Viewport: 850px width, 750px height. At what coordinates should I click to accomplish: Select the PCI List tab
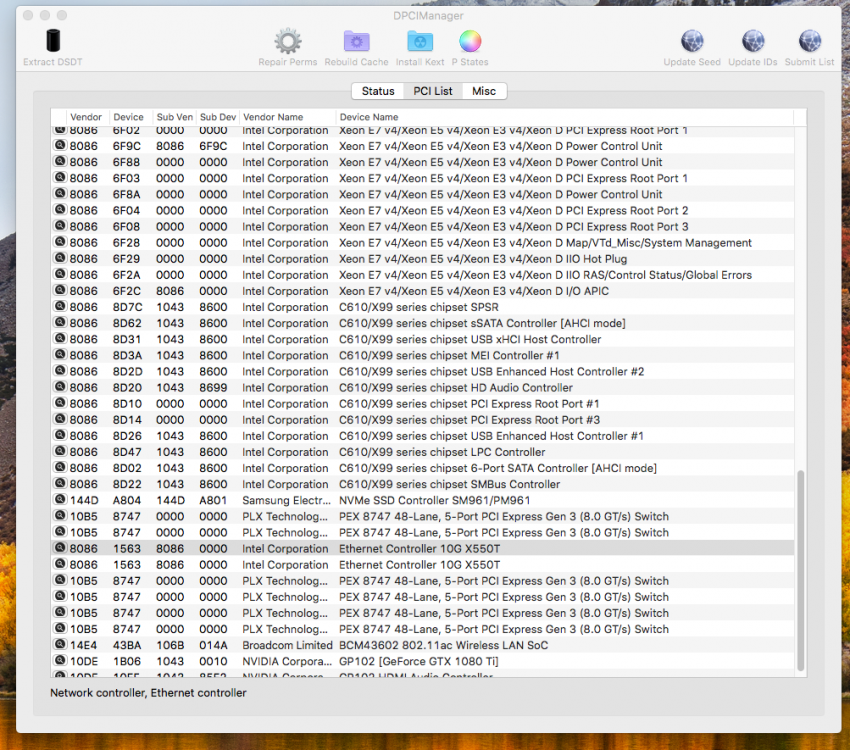(x=433, y=91)
